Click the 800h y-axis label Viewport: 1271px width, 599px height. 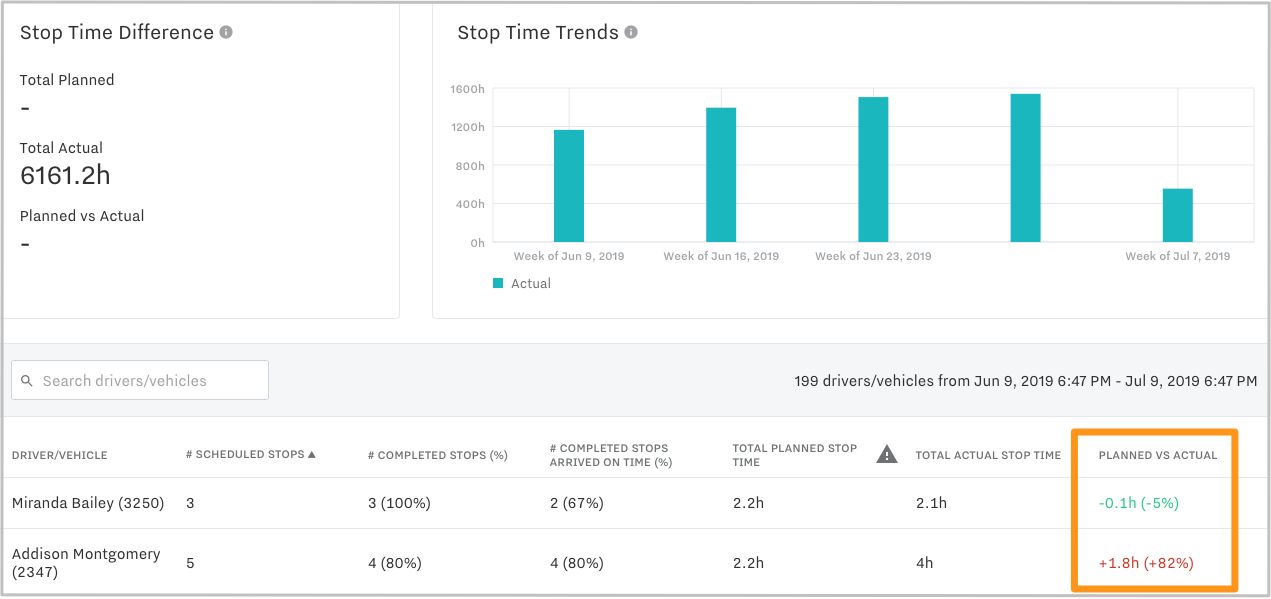click(469, 165)
